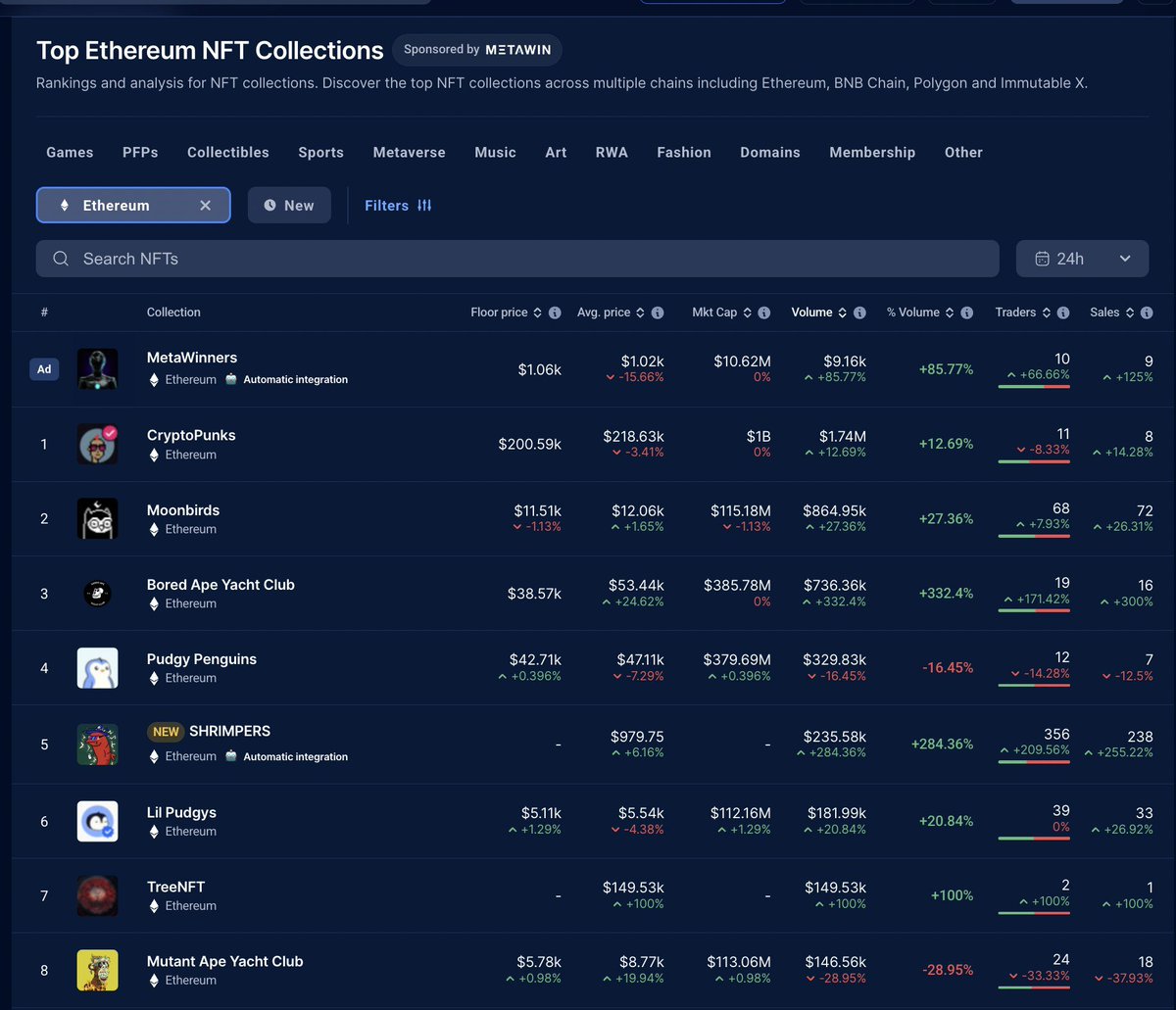Select the Art category tab
The height and width of the screenshot is (1010, 1176).
(556, 153)
